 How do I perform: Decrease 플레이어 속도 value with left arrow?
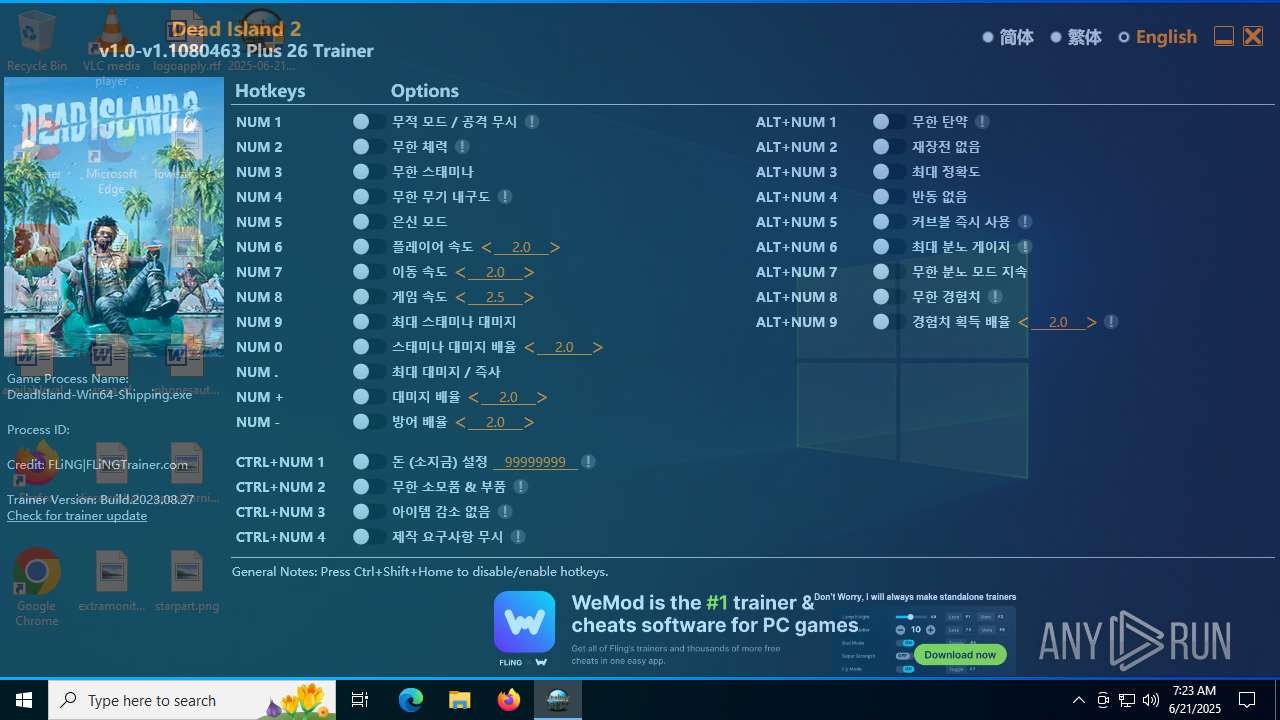point(487,247)
